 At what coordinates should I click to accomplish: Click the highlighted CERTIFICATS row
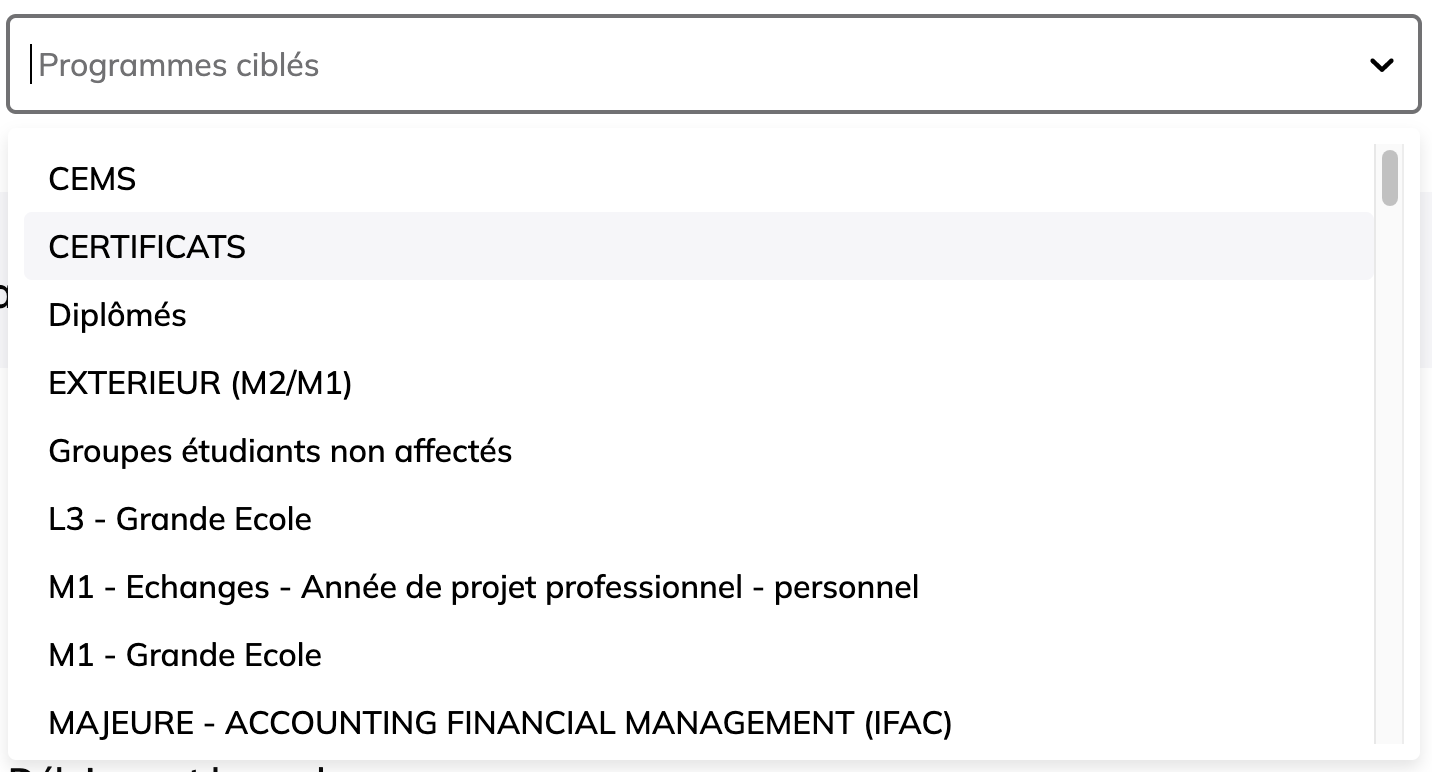pyautogui.click(x=699, y=247)
